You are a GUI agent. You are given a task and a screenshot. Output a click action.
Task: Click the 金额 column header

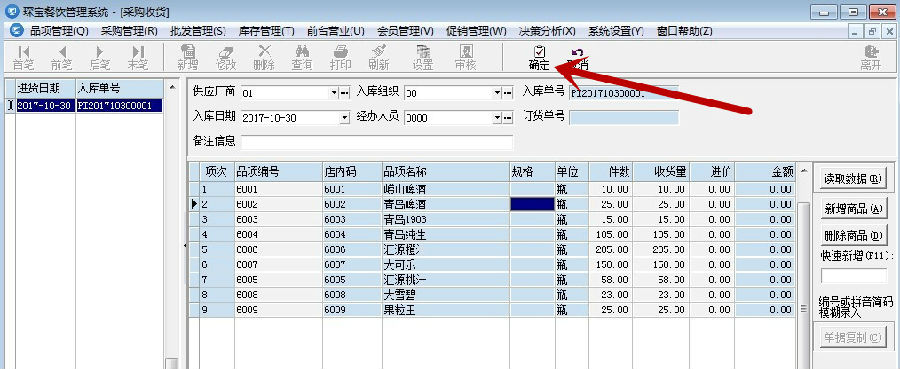click(x=765, y=172)
